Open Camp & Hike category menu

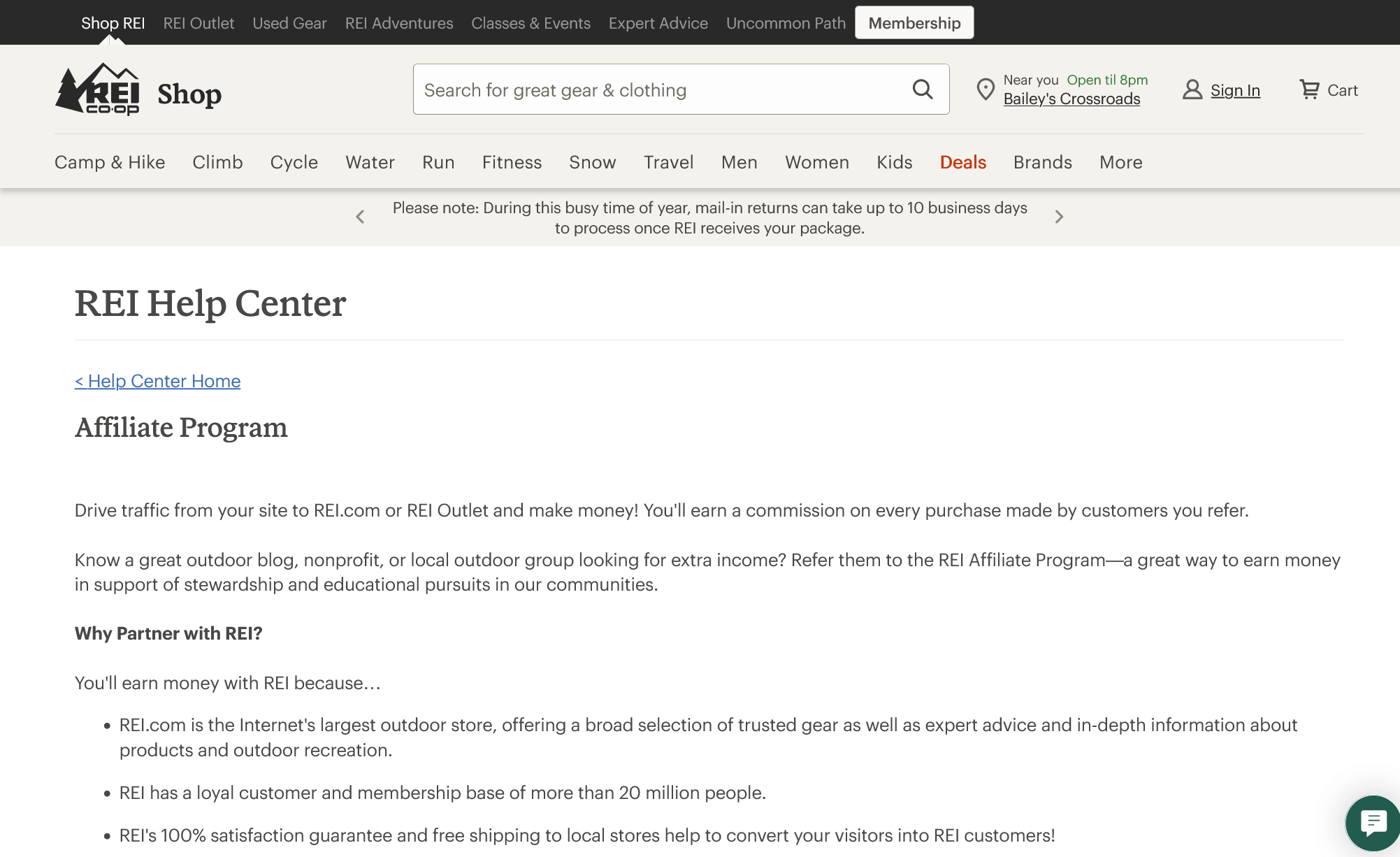(110, 162)
